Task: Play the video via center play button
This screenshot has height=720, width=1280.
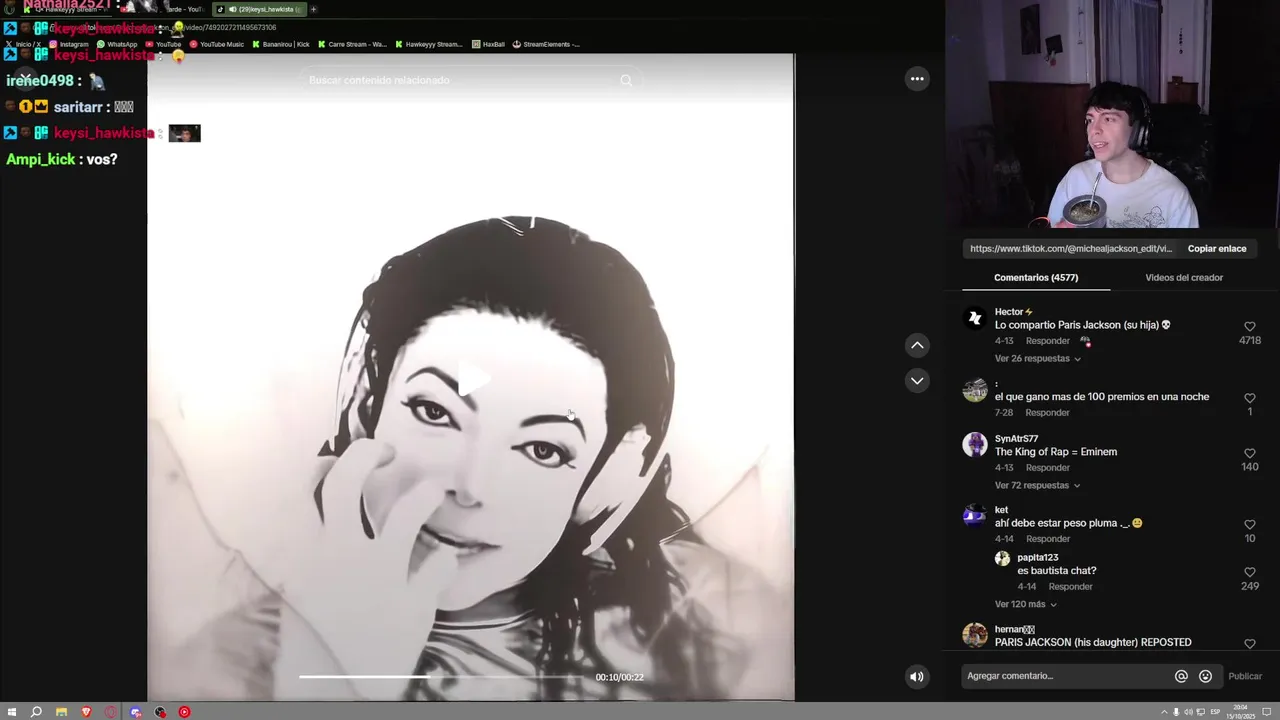Action: click(472, 380)
